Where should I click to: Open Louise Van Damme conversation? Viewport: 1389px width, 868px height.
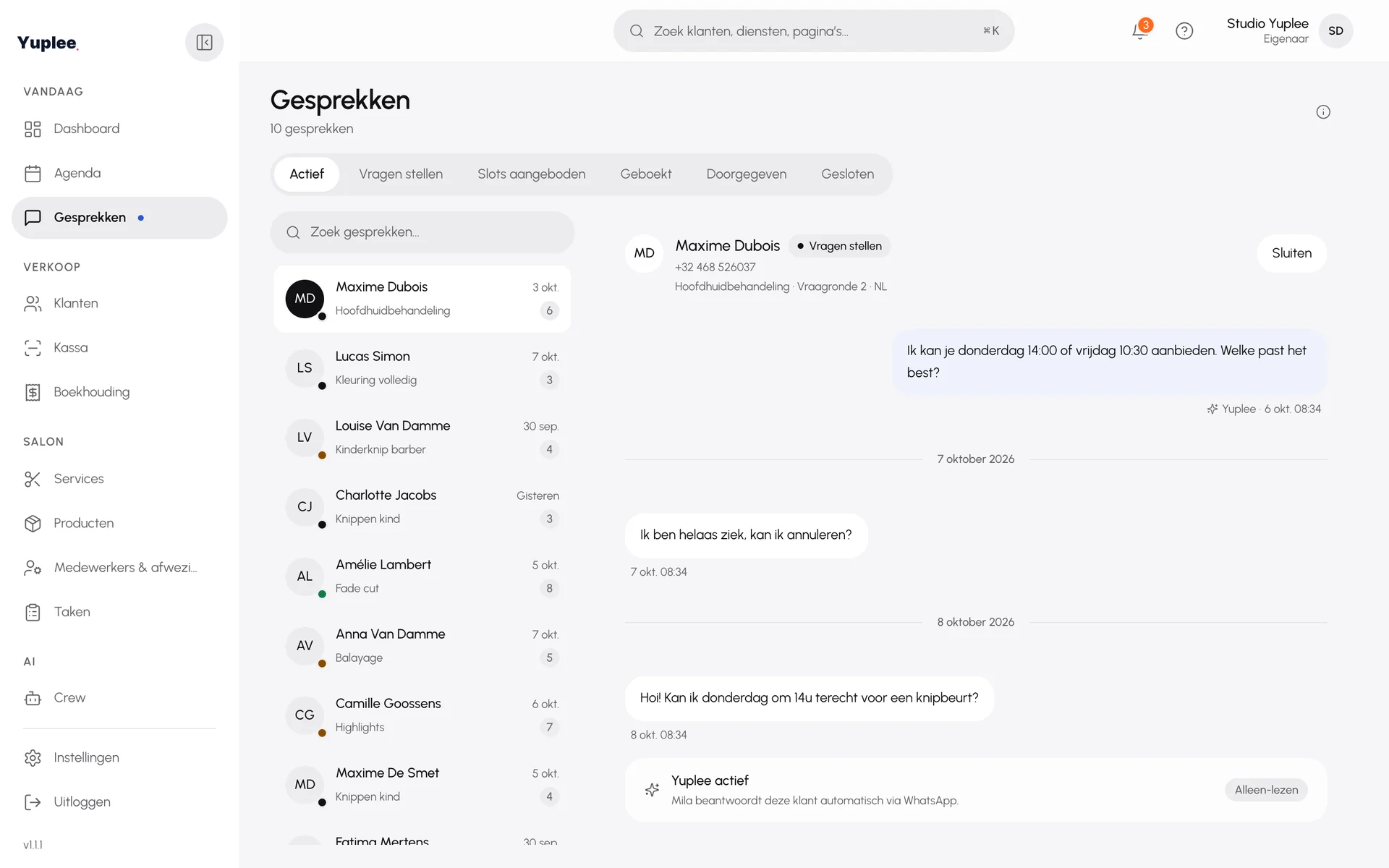(422, 438)
